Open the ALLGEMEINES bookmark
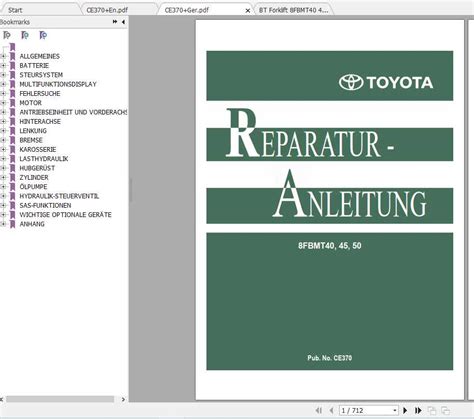 39,56
